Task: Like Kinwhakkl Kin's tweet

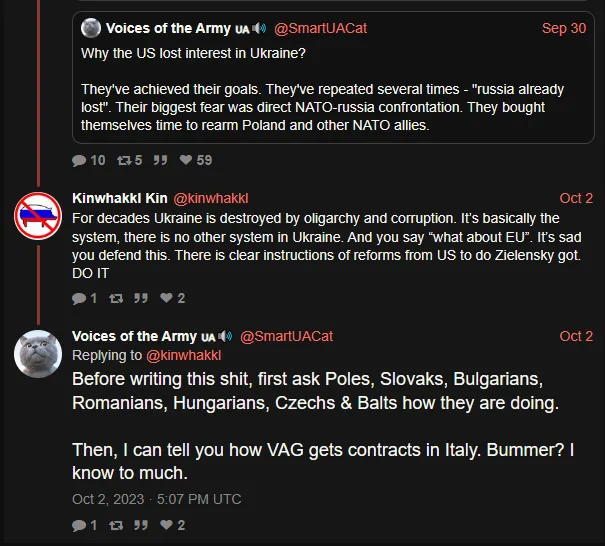Action: [x=167, y=298]
